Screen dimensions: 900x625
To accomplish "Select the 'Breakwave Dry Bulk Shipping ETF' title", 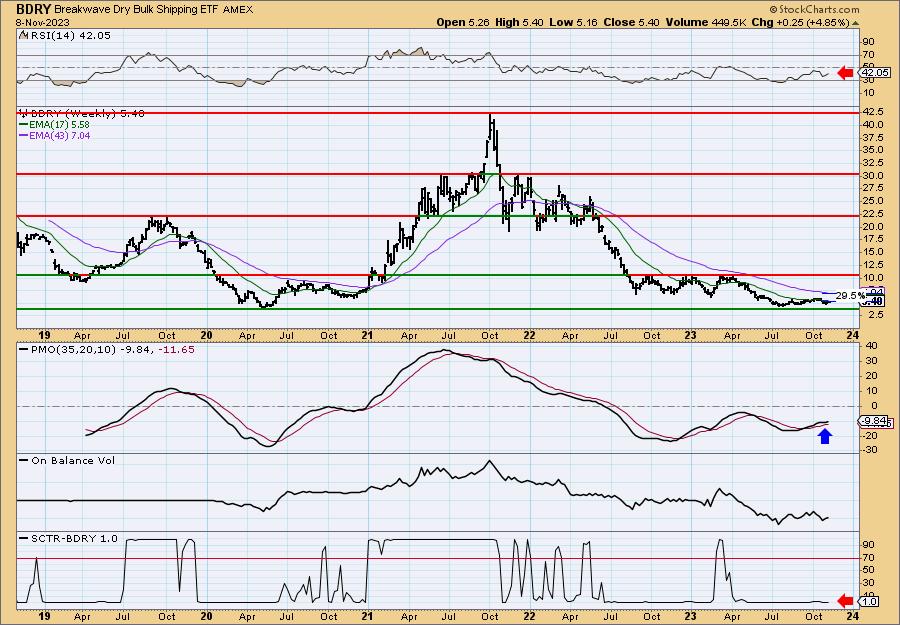I will pyautogui.click(x=137, y=10).
